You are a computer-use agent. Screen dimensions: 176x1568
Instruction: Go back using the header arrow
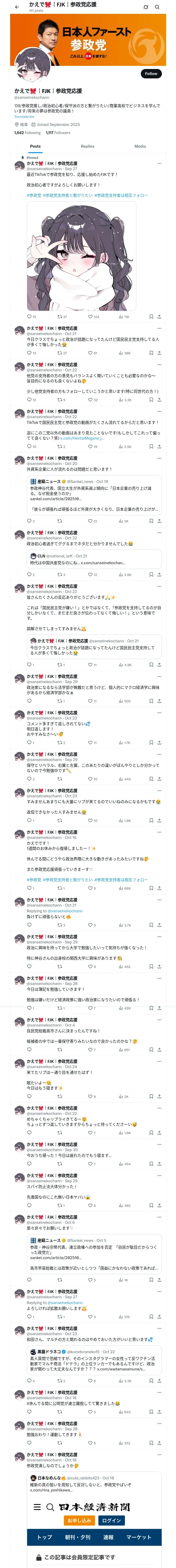17,7
